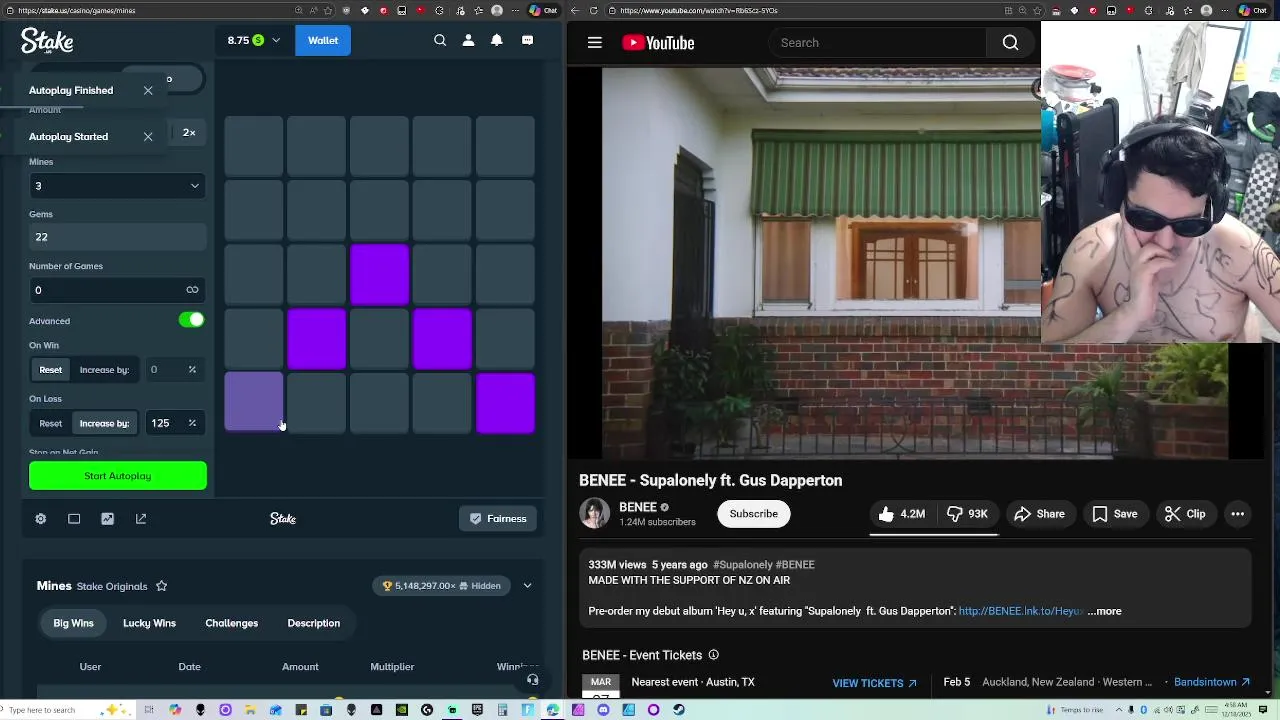Save the video to a playlist
The width and height of the screenshot is (1280, 720).
click(1114, 514)
